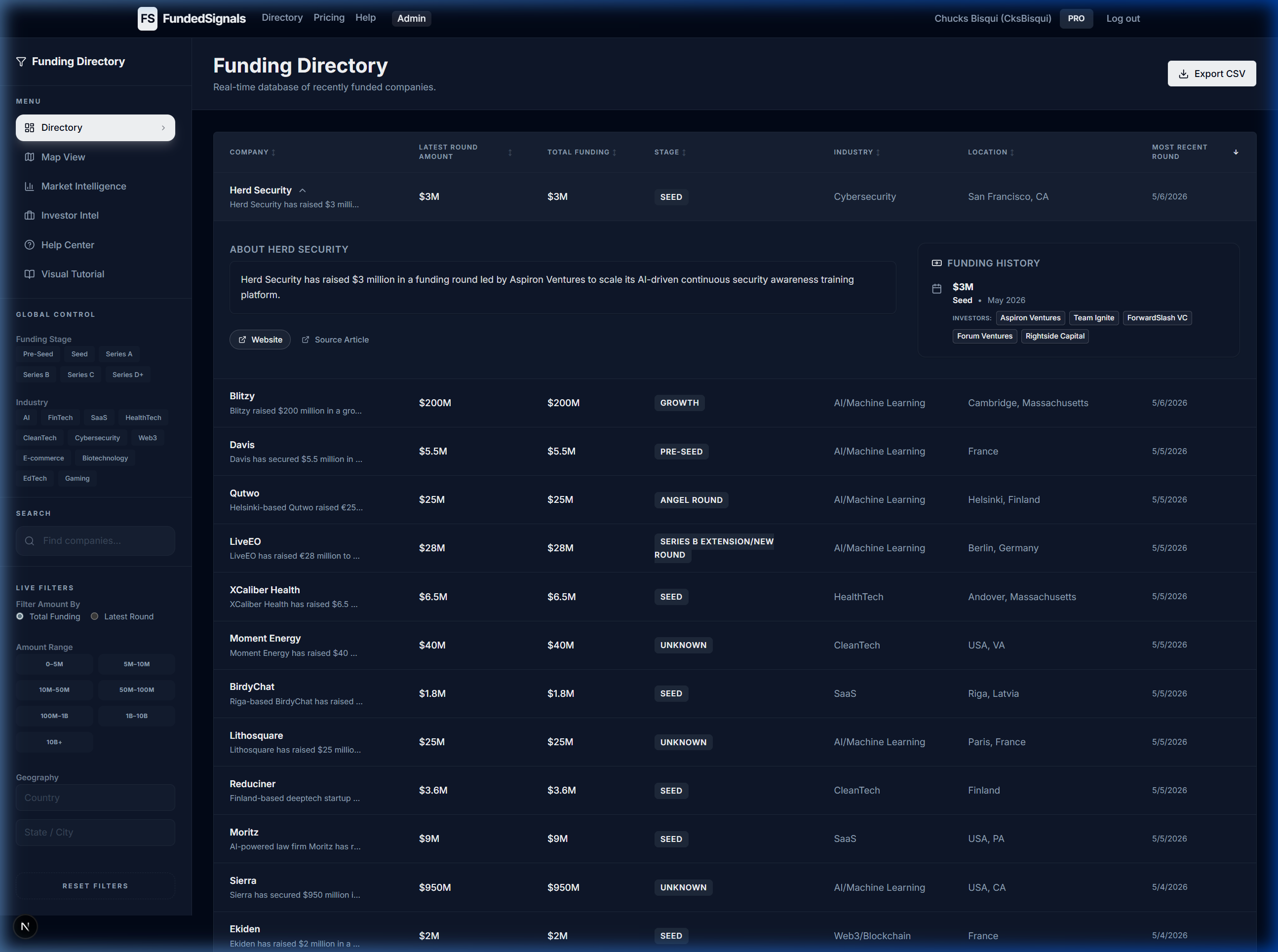
Task: Open Directory in the top navigation
Action: pyautogui.click(x=282, y=18)
